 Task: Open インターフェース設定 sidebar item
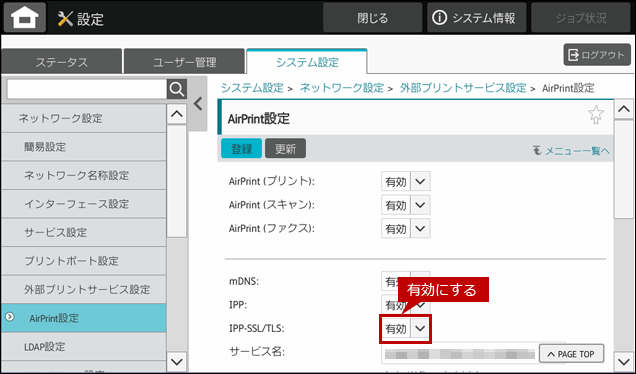click(84, 204)
